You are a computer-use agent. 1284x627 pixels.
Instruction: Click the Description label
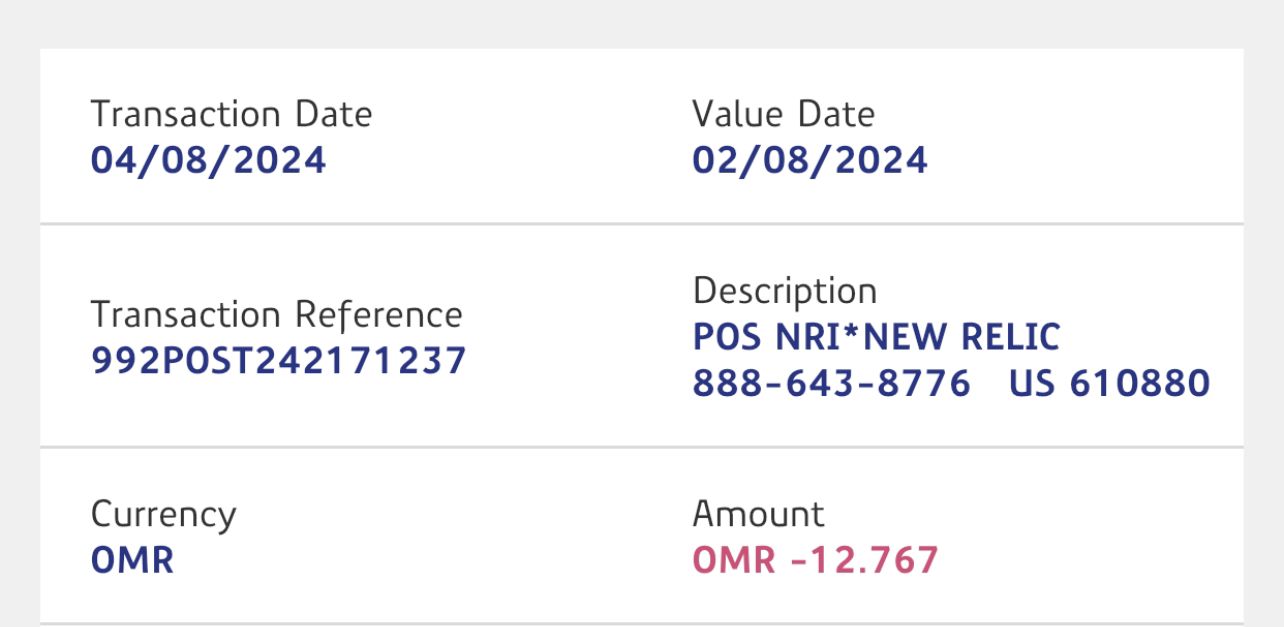pos(784,291)
